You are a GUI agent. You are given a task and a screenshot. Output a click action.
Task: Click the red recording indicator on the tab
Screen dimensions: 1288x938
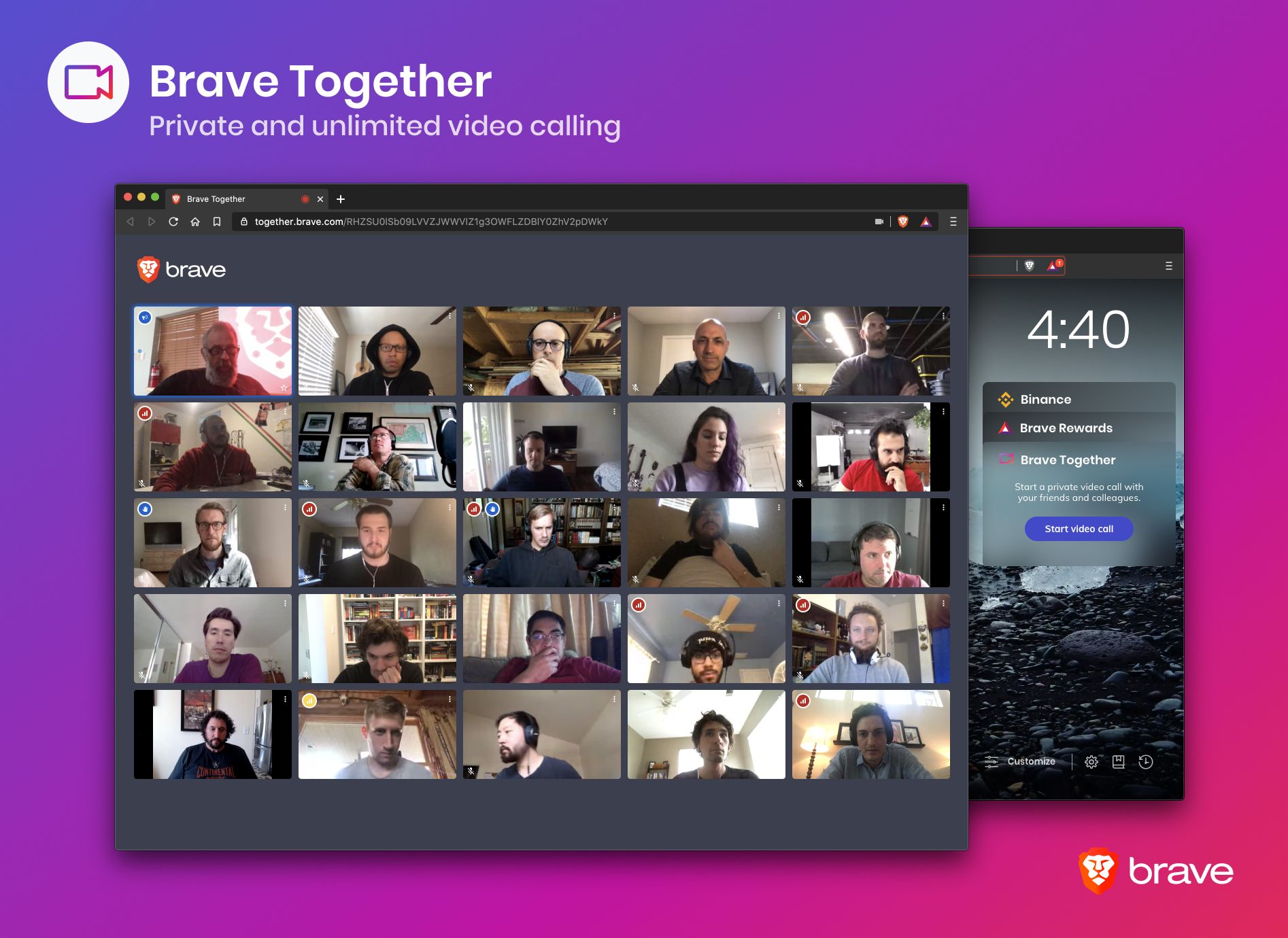(x=305, y=199)
